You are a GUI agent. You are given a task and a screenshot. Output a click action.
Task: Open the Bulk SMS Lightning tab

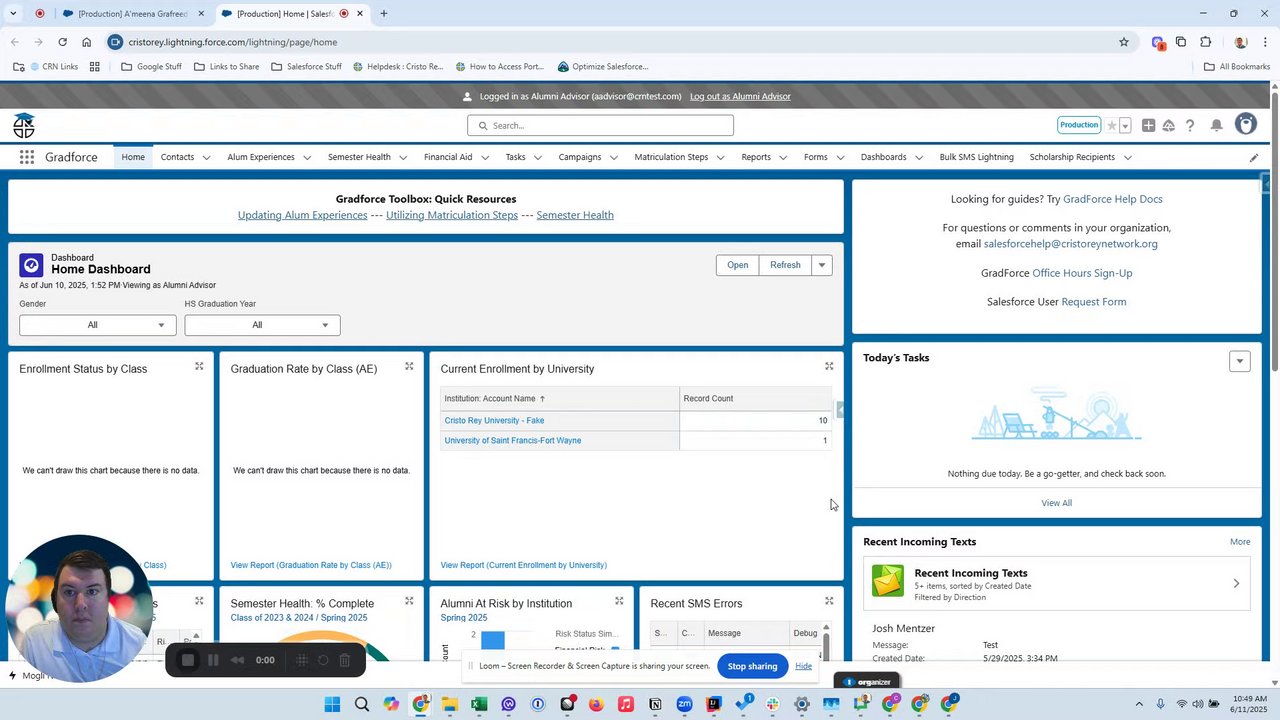tap(976, 157)
